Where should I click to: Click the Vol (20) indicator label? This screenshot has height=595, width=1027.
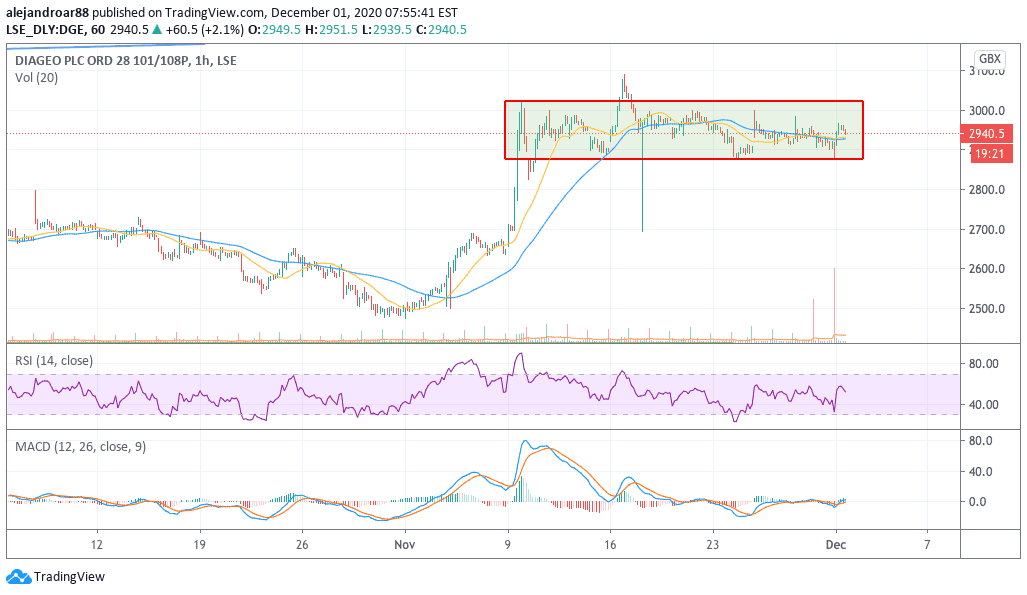tap(37, 78)
